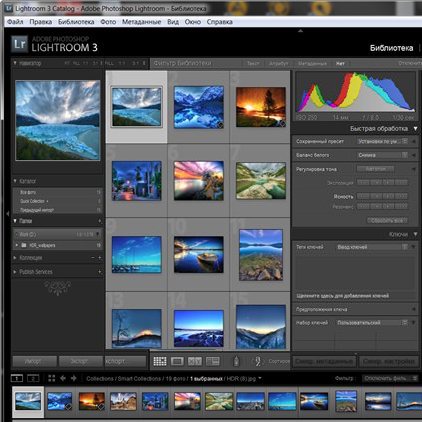Select the Метаданные library filter

(312, 63)
